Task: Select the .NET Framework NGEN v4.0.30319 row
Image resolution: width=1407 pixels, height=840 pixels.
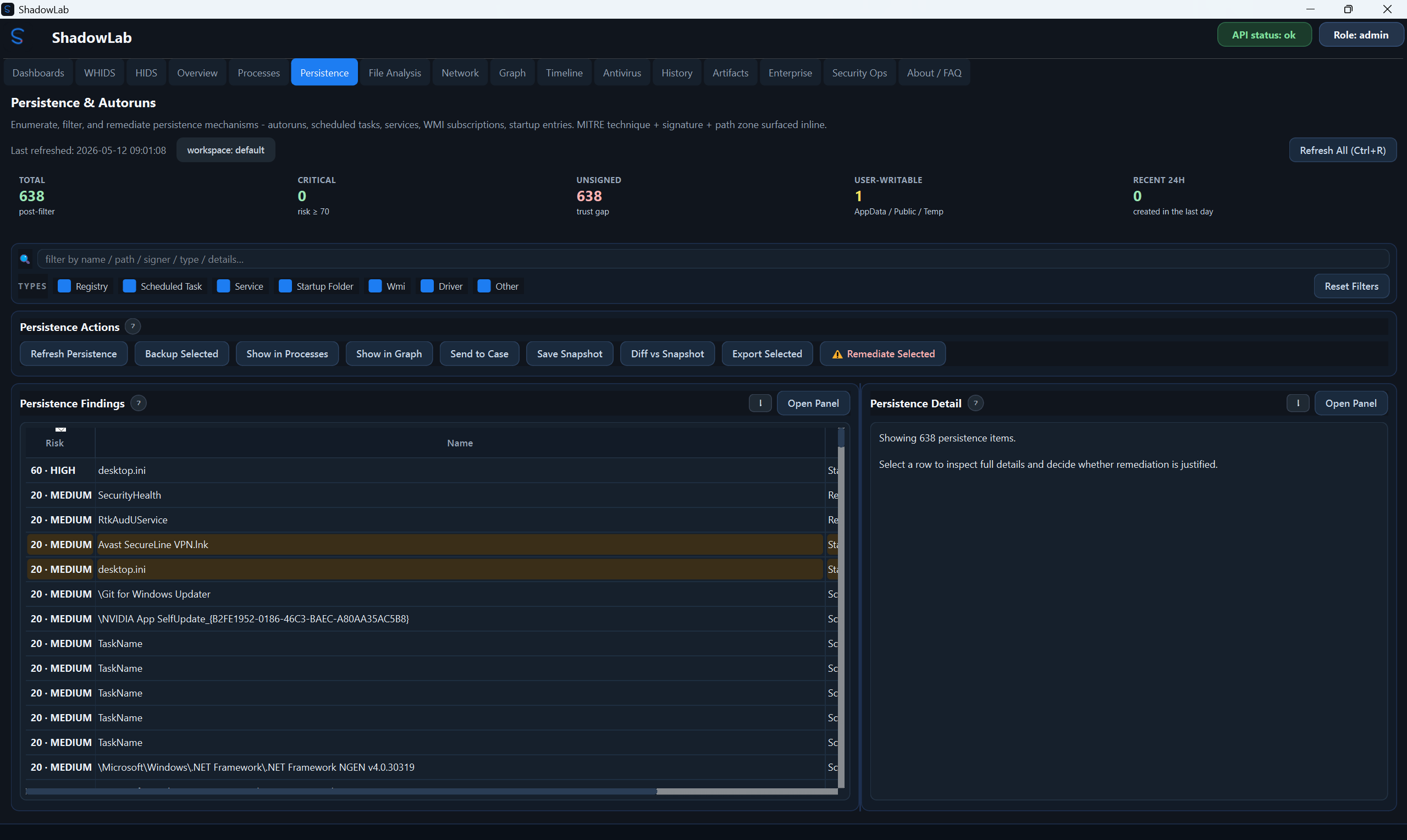Action: coord(431,767)
